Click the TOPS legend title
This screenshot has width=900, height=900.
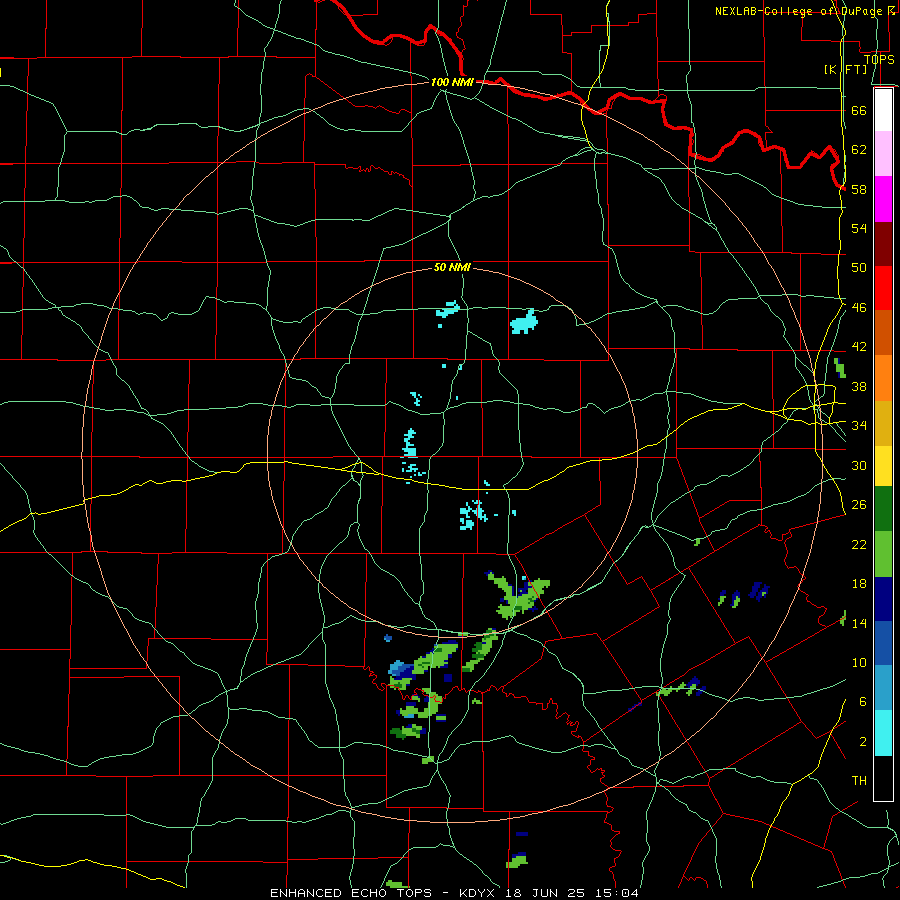pos(879,59)
